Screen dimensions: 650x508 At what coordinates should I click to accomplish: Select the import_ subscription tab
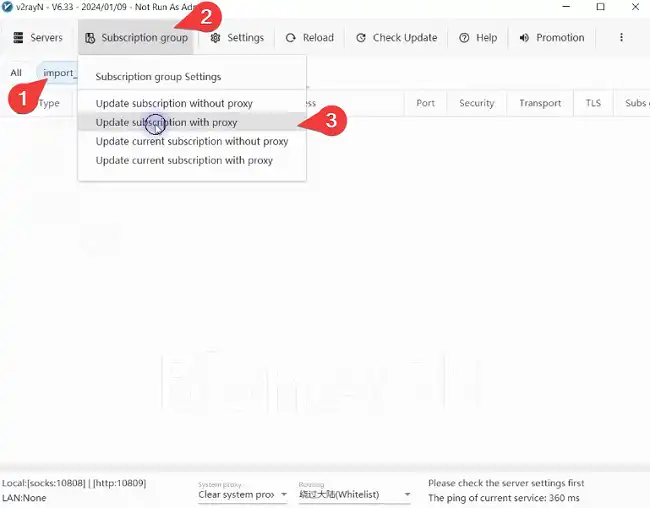[58, 73]
